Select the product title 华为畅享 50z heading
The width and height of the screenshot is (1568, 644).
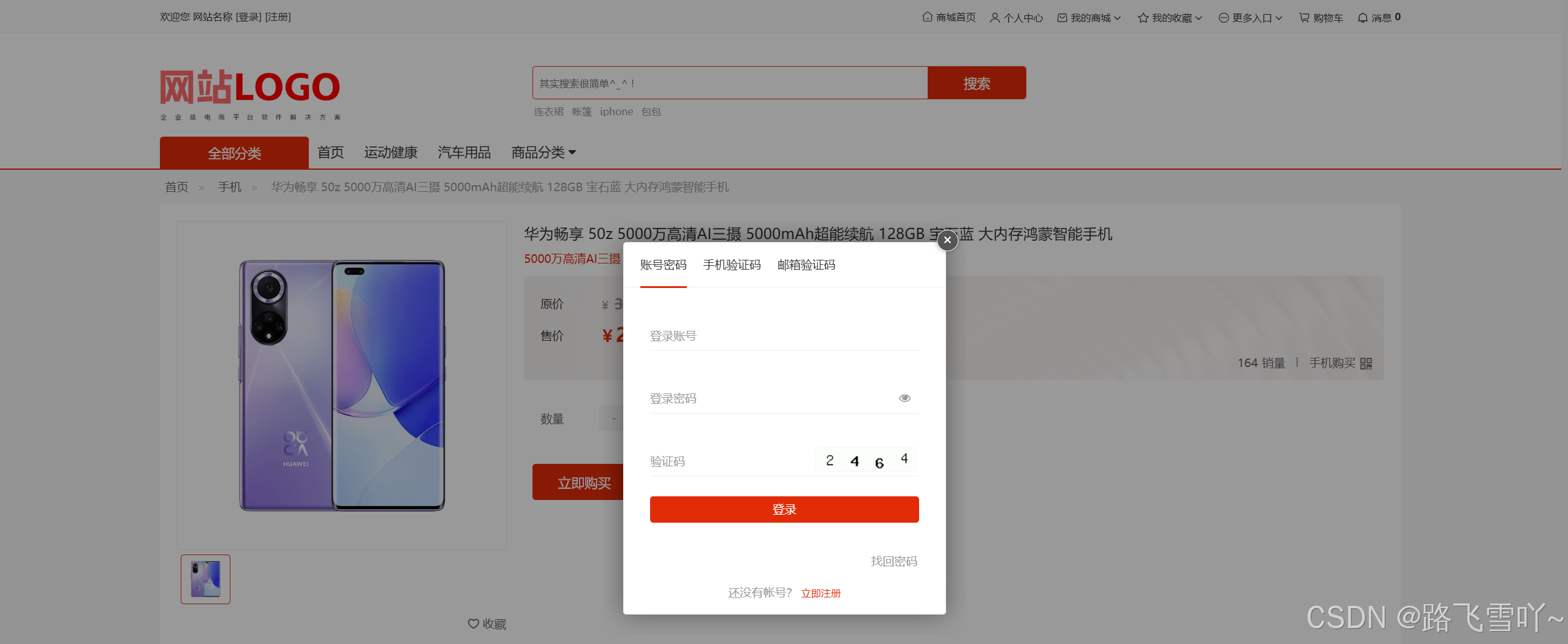(x=818, y=233)
